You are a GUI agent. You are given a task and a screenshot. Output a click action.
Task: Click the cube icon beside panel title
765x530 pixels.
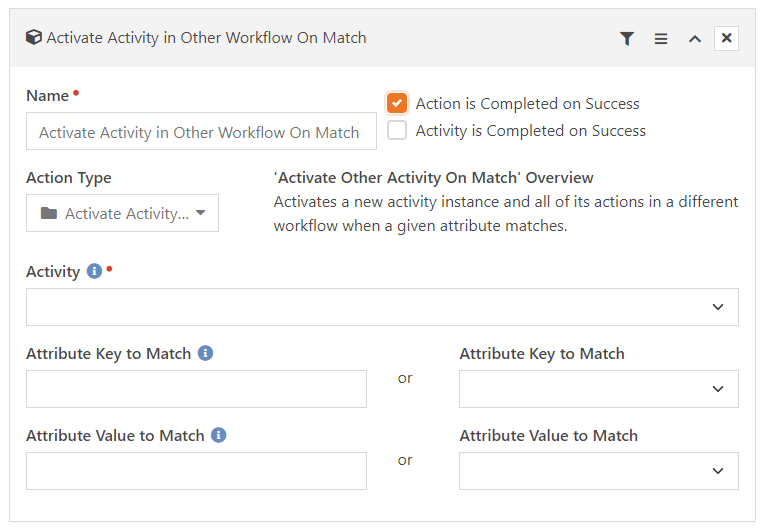coord(34,37)
